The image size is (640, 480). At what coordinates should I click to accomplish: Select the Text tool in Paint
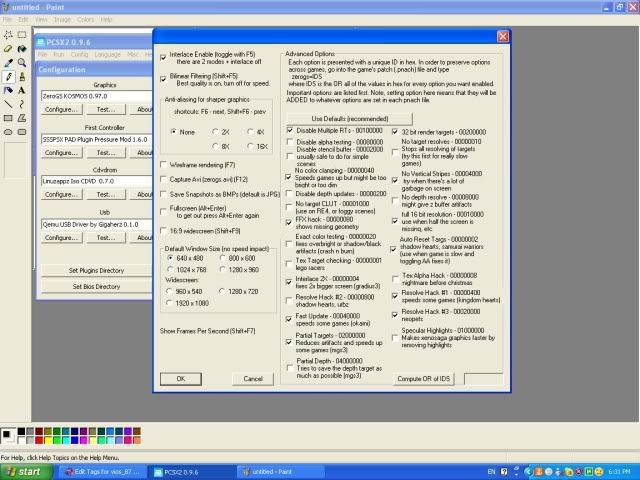(x=22, y=90)
